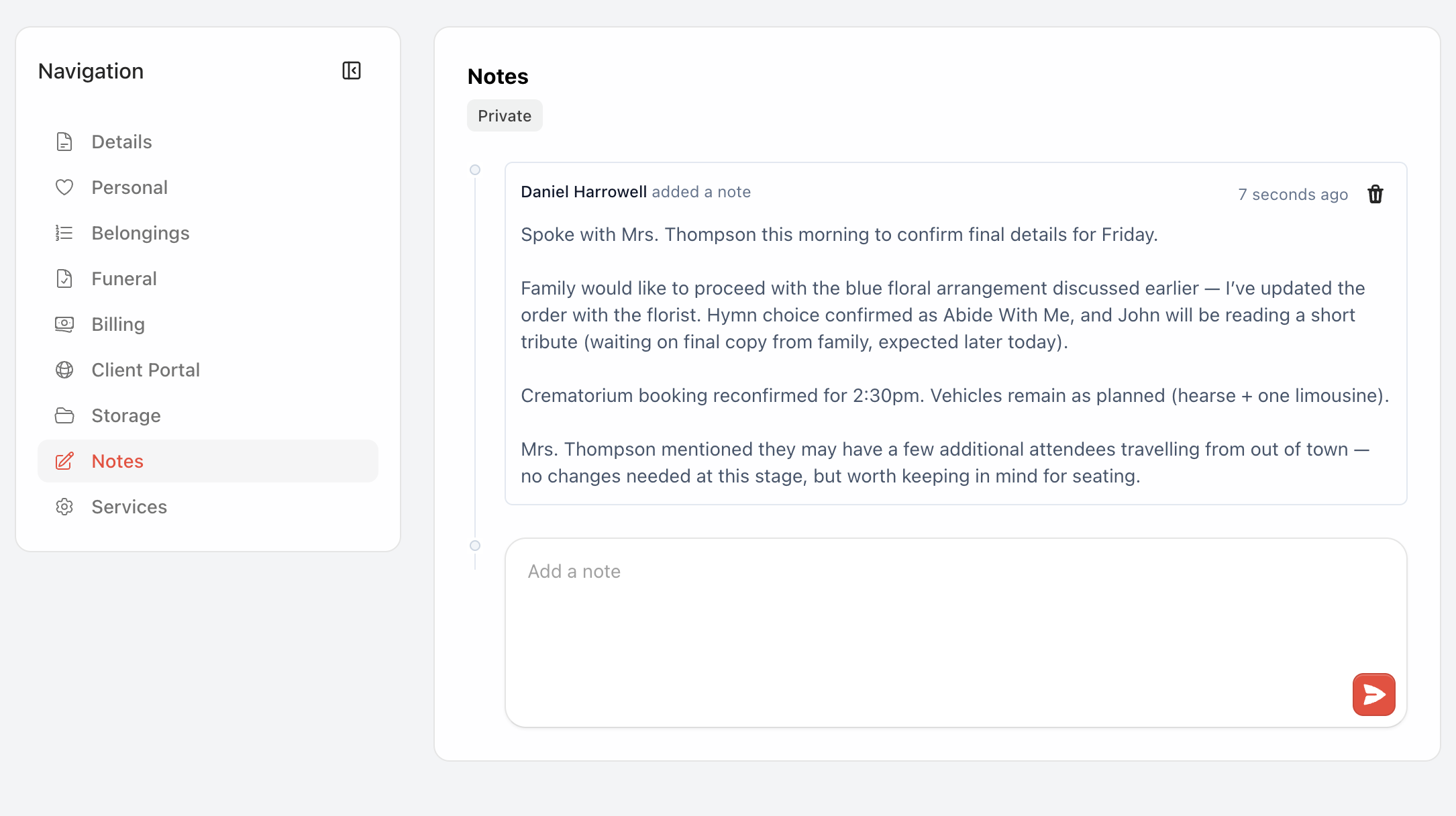
Task: Select the Billing payment icon
Action: click(x=64, y=324)
